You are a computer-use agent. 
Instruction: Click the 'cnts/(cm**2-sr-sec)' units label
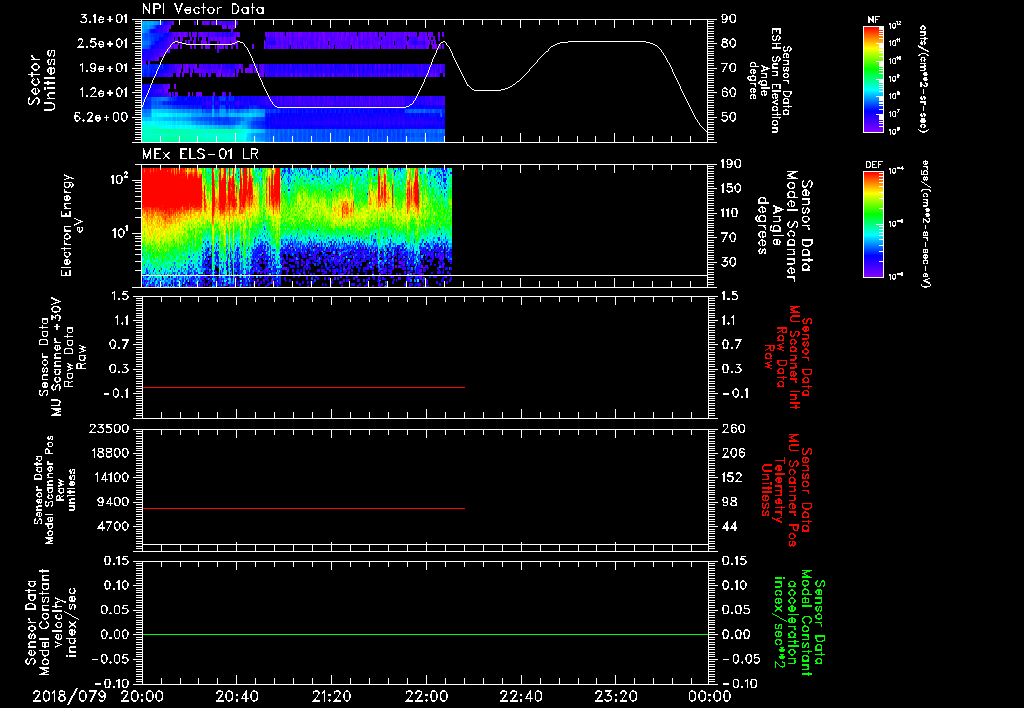point(923,78)
